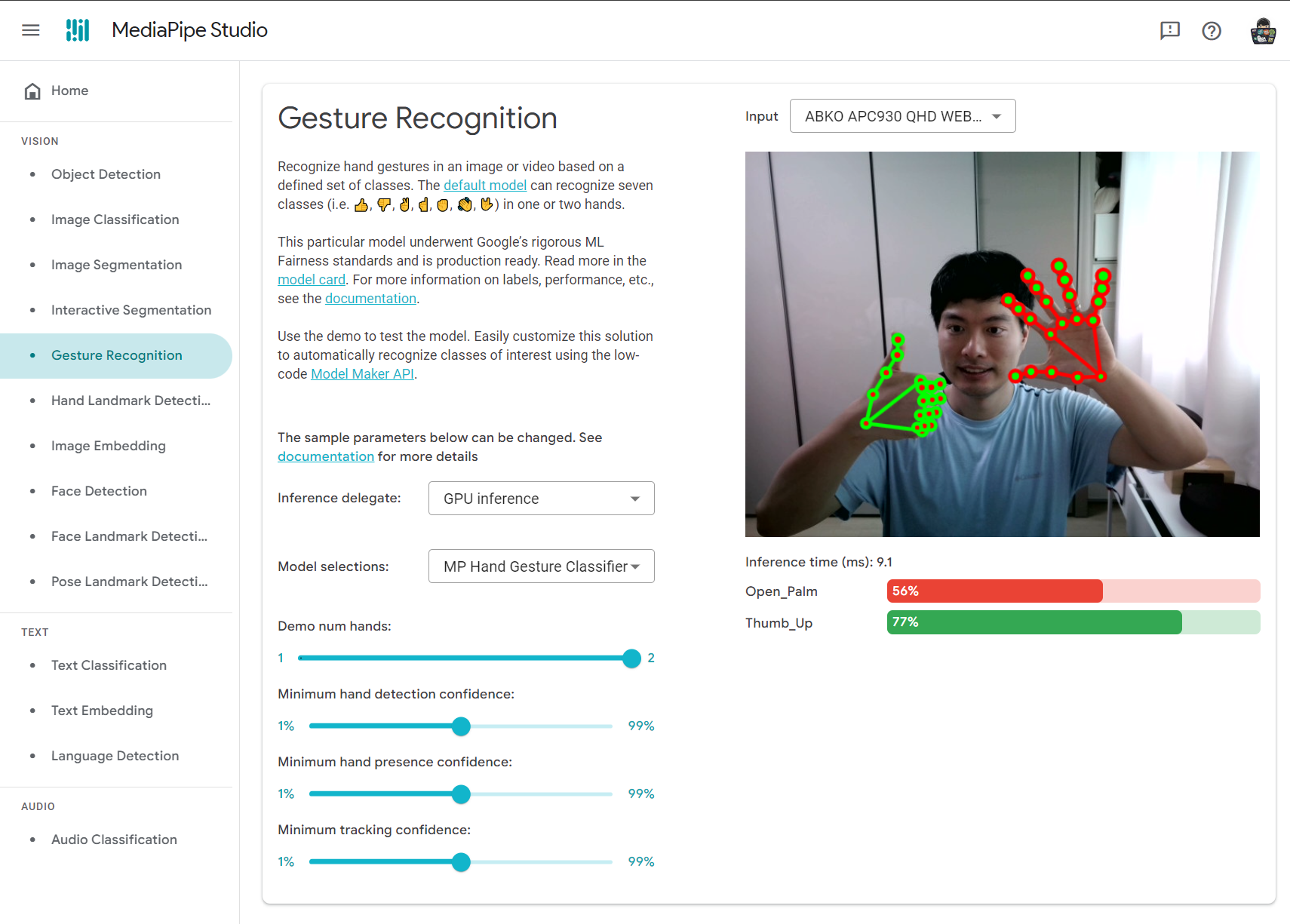Image resolution: width=1290 pixels, height=924 pixels.
Task: Follow the model card link
Action: pos(312,280)
